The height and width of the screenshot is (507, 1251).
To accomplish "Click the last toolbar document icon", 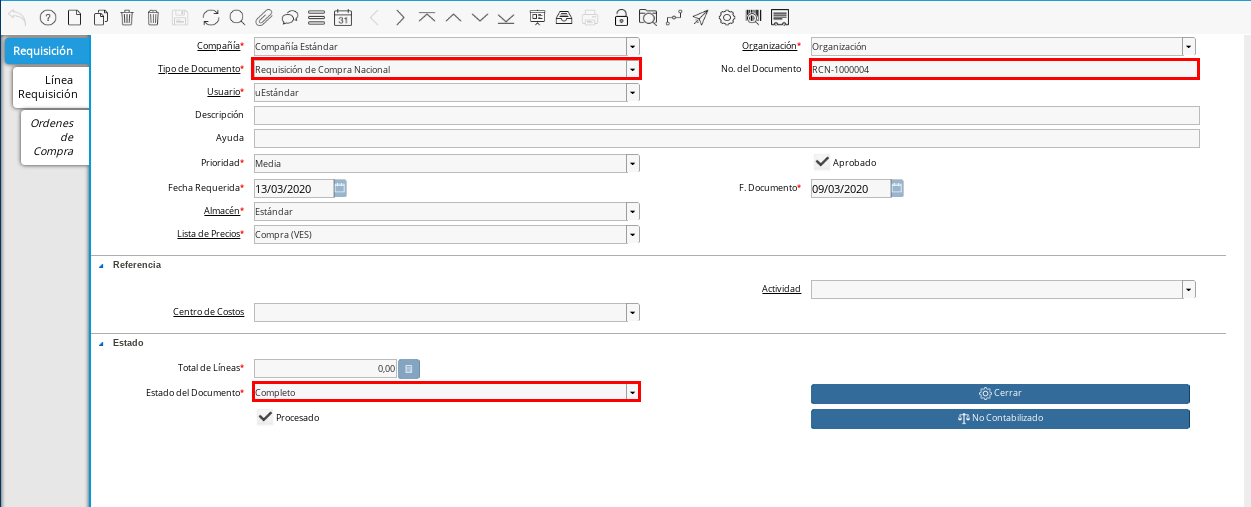I will [x=780, y=17].
